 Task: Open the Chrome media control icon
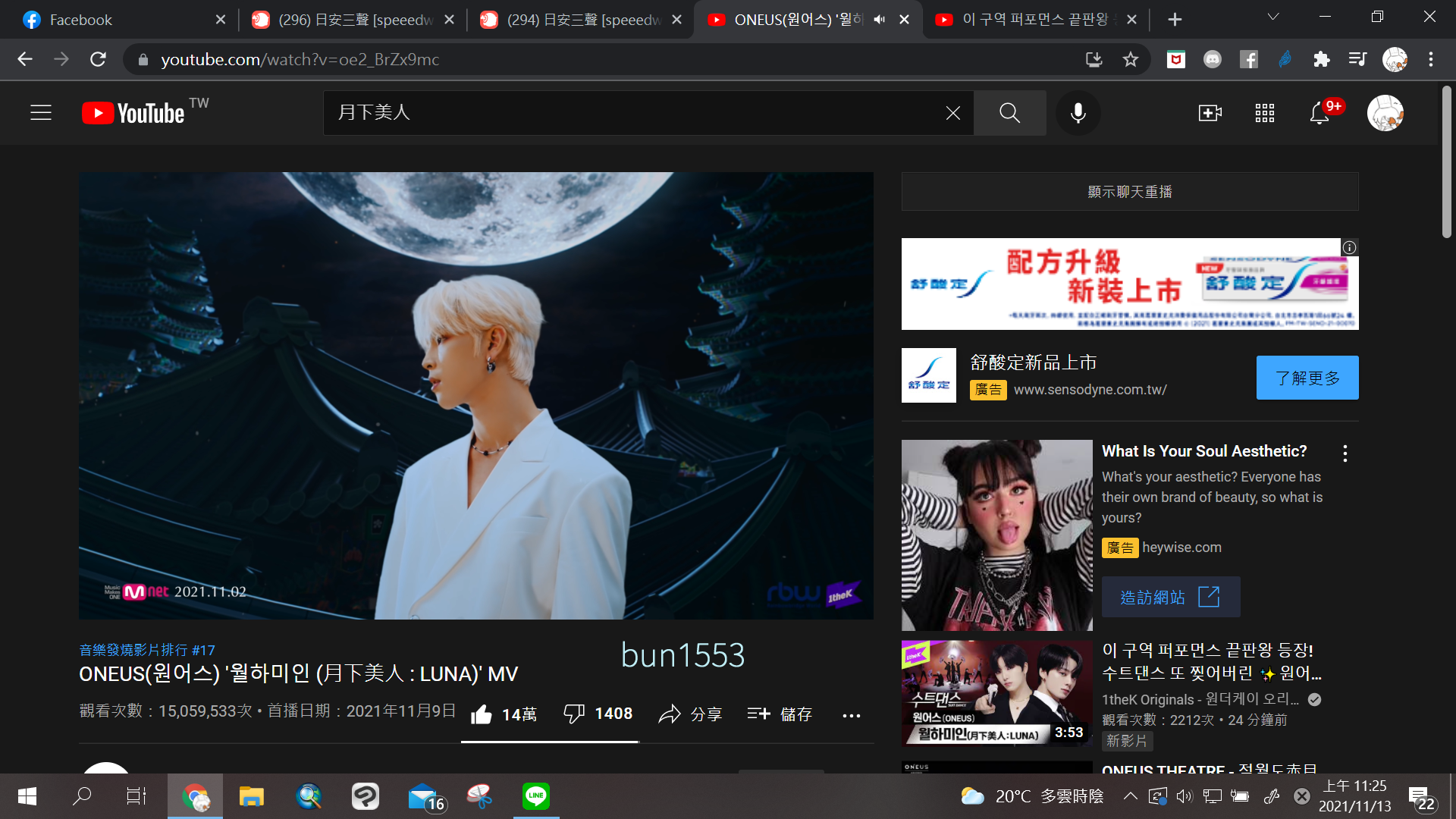1357,59
